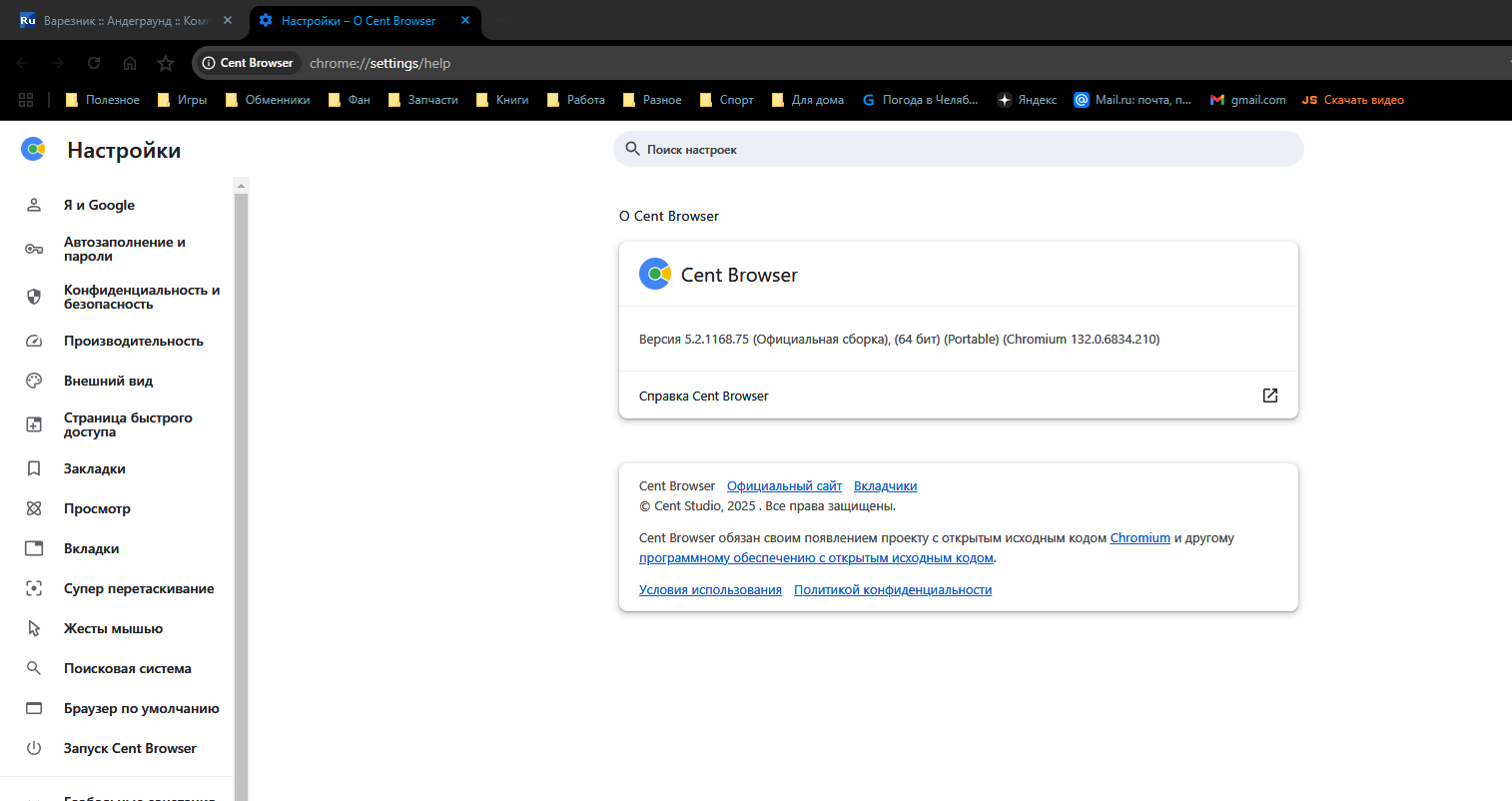Open the Игры bookmarks folder

pyautogui.click(x=182, y=100)
